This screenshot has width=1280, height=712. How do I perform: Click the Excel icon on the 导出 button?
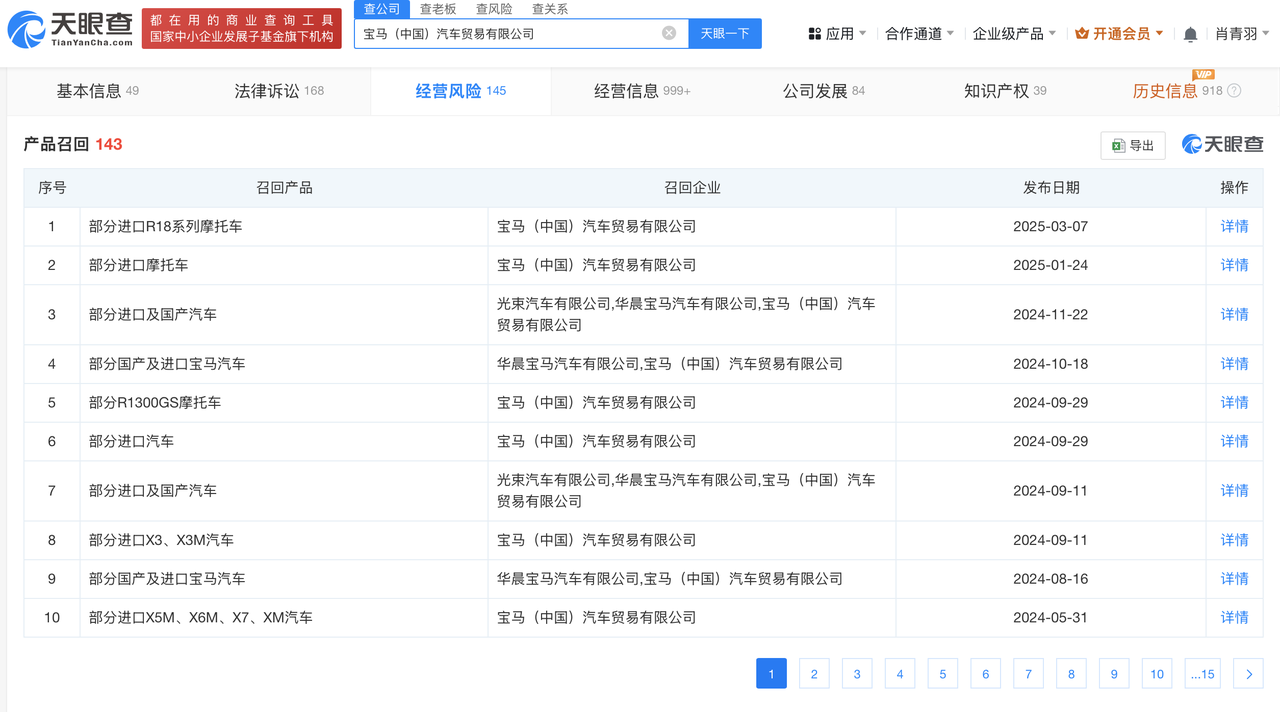pyautogui.click(x=1119, y=145)
